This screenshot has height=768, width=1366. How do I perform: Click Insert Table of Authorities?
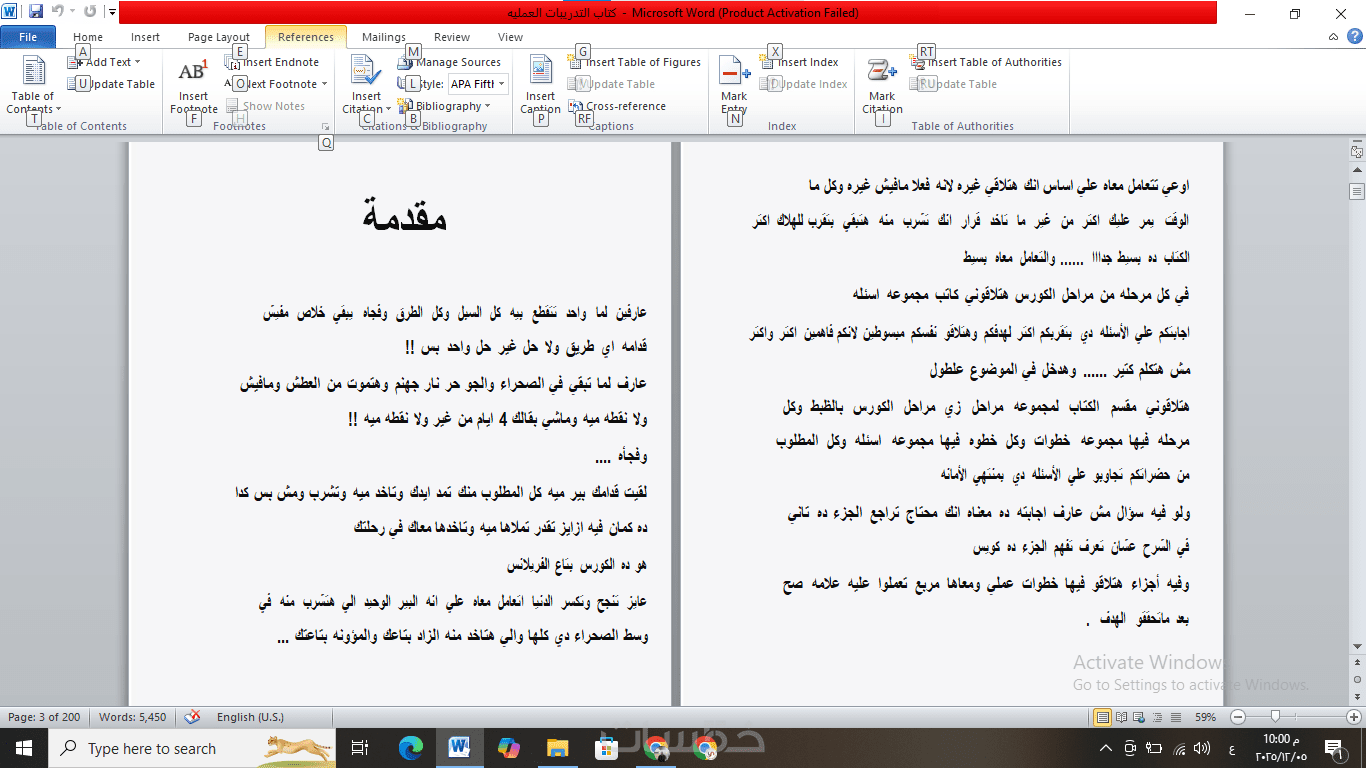click(x=985, y=62)
